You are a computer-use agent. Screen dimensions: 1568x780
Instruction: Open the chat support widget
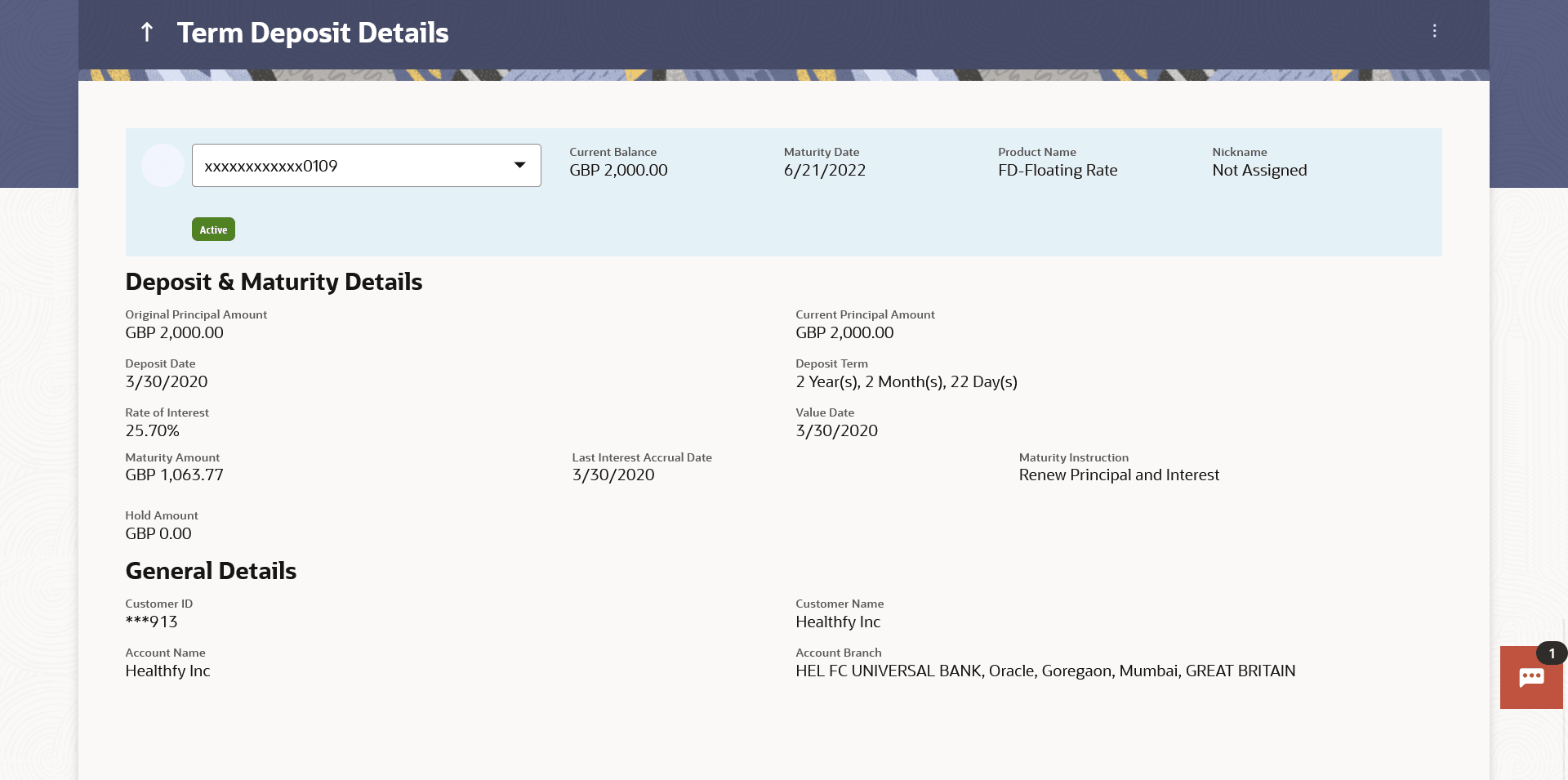coord(1531,677)
